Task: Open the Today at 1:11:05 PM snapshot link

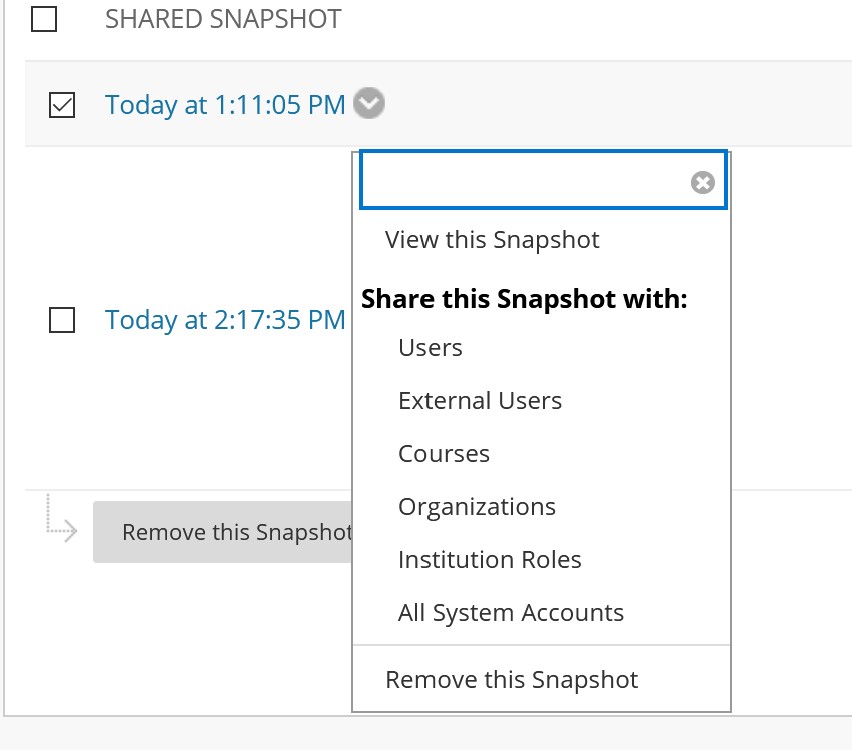Action: point(224,104)
